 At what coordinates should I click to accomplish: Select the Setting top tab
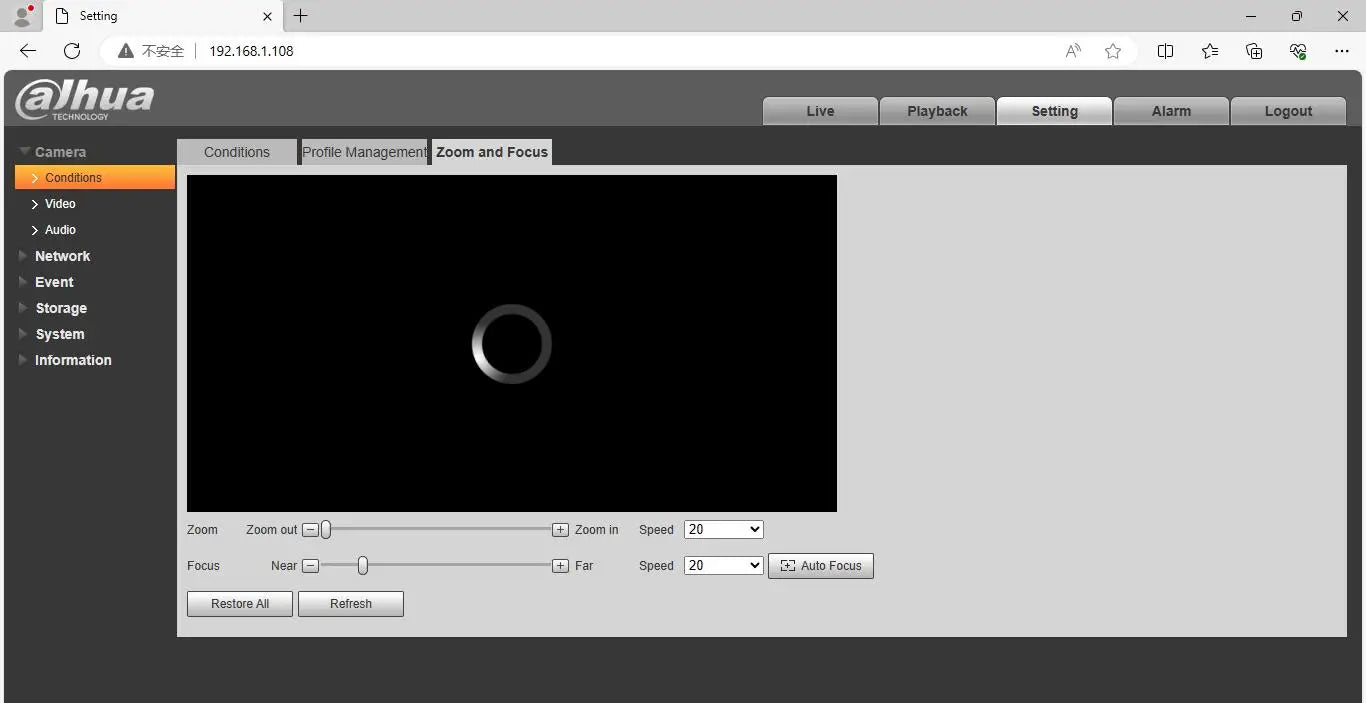tap(1054, 111)
